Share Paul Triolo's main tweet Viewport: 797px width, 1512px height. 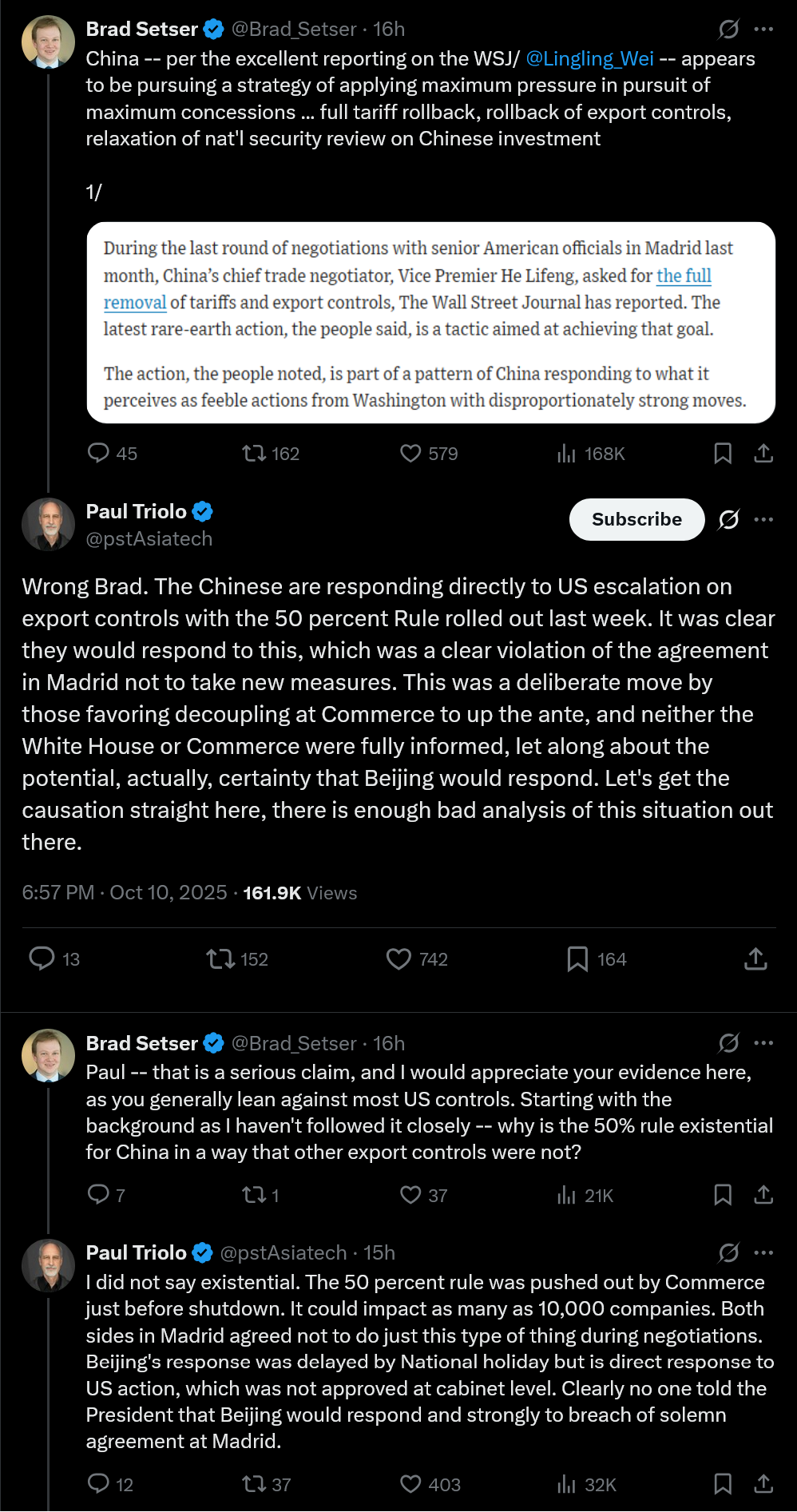(755, 958)
